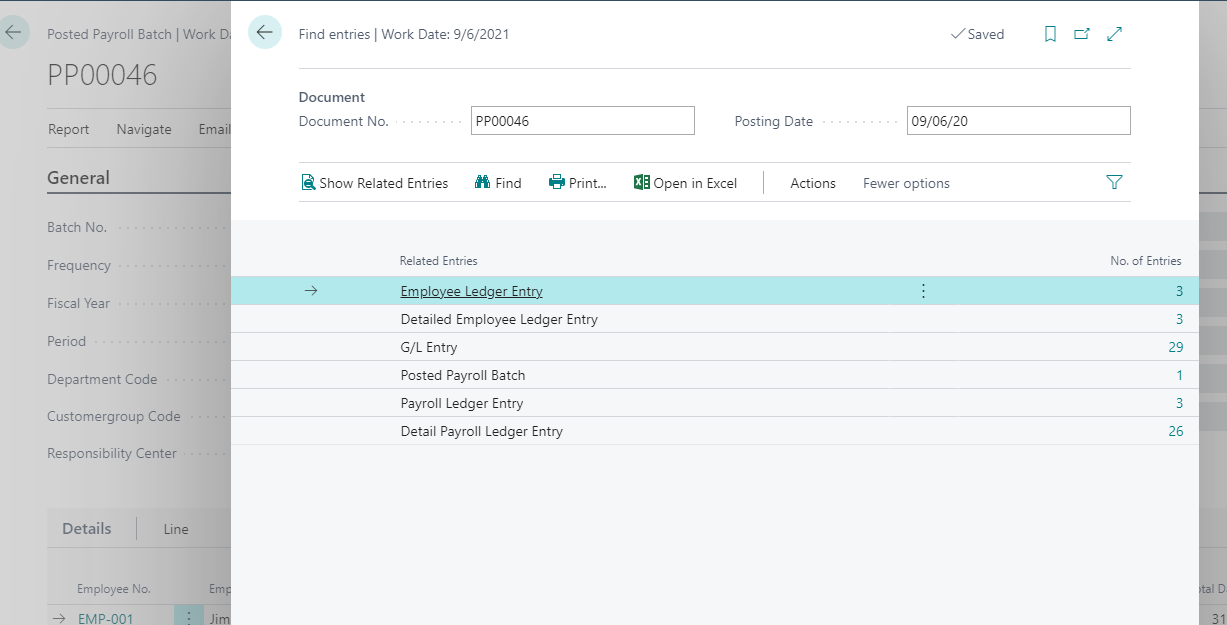Image resolution: width=1227 pixels, height=625 pixels.
Task: Toggle the filter pane funnel icon
Action: [1115, 182]
